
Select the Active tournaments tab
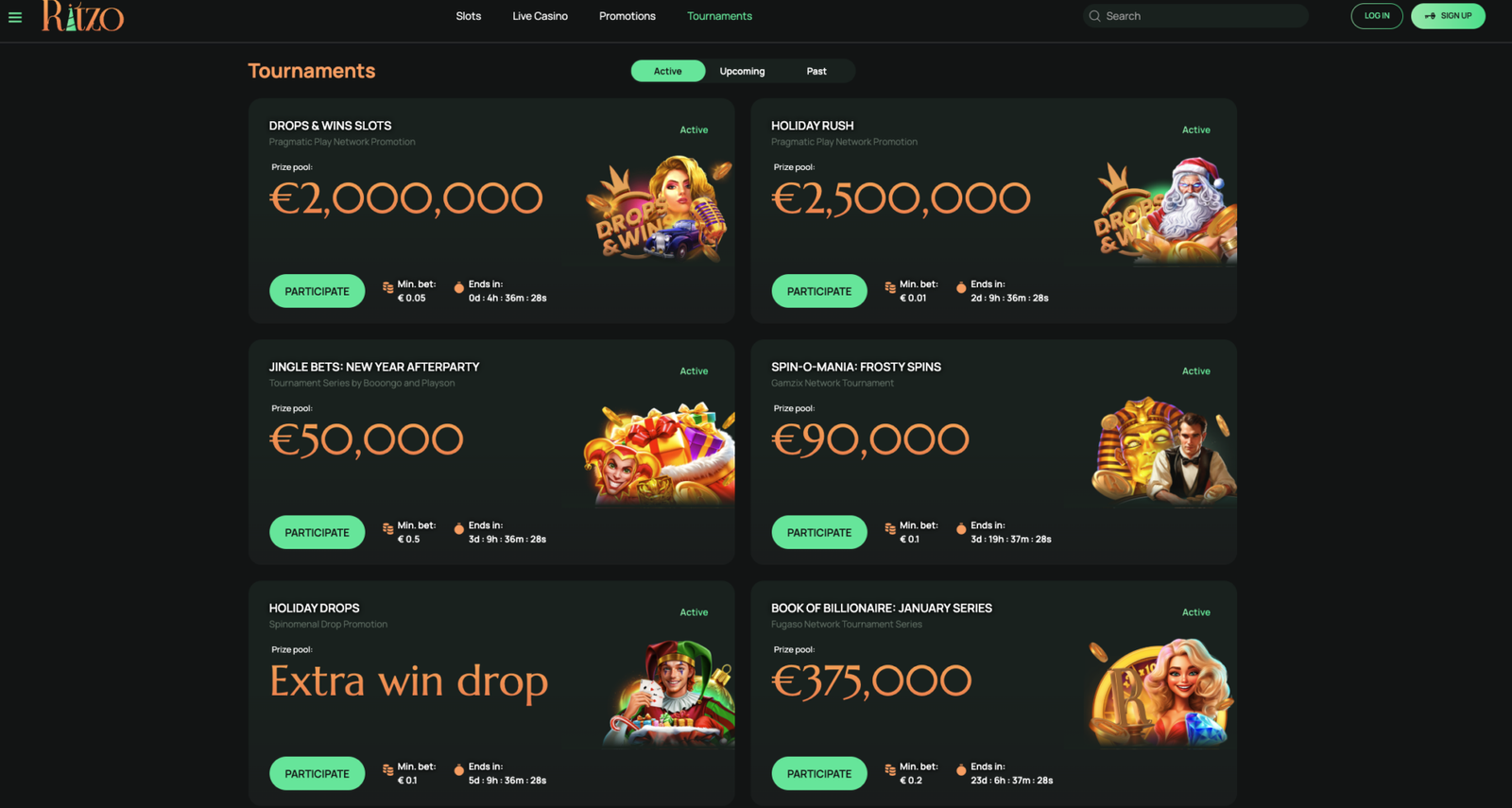668,71
